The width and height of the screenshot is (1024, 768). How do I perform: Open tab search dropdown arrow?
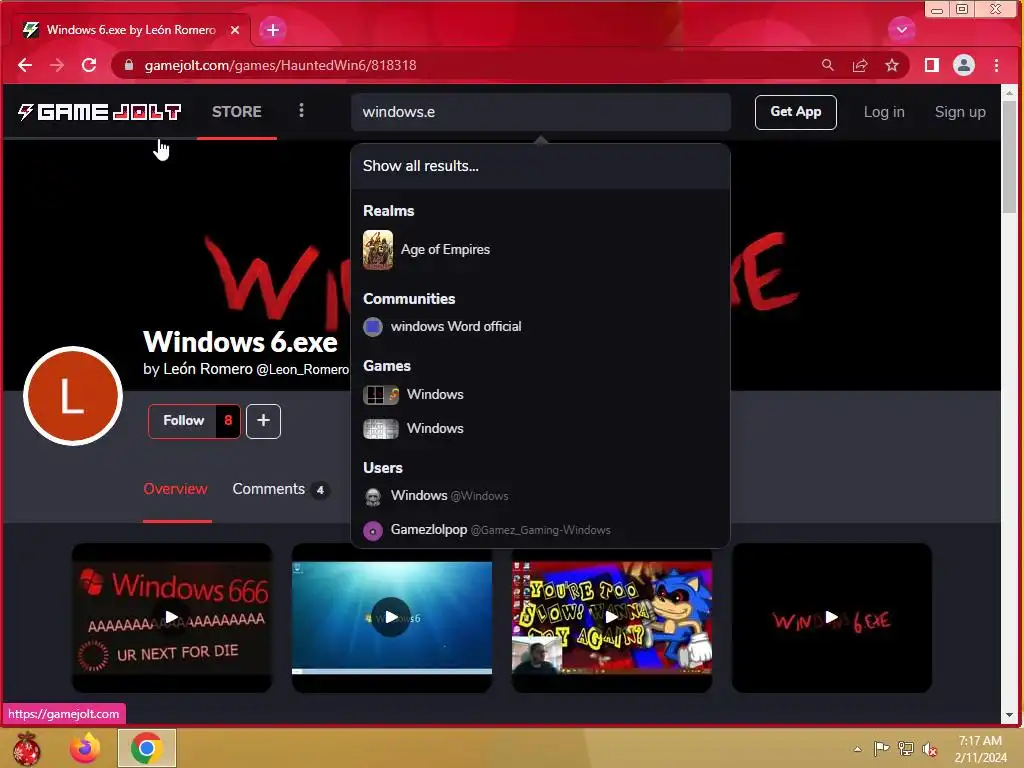(x=901, y=29)
